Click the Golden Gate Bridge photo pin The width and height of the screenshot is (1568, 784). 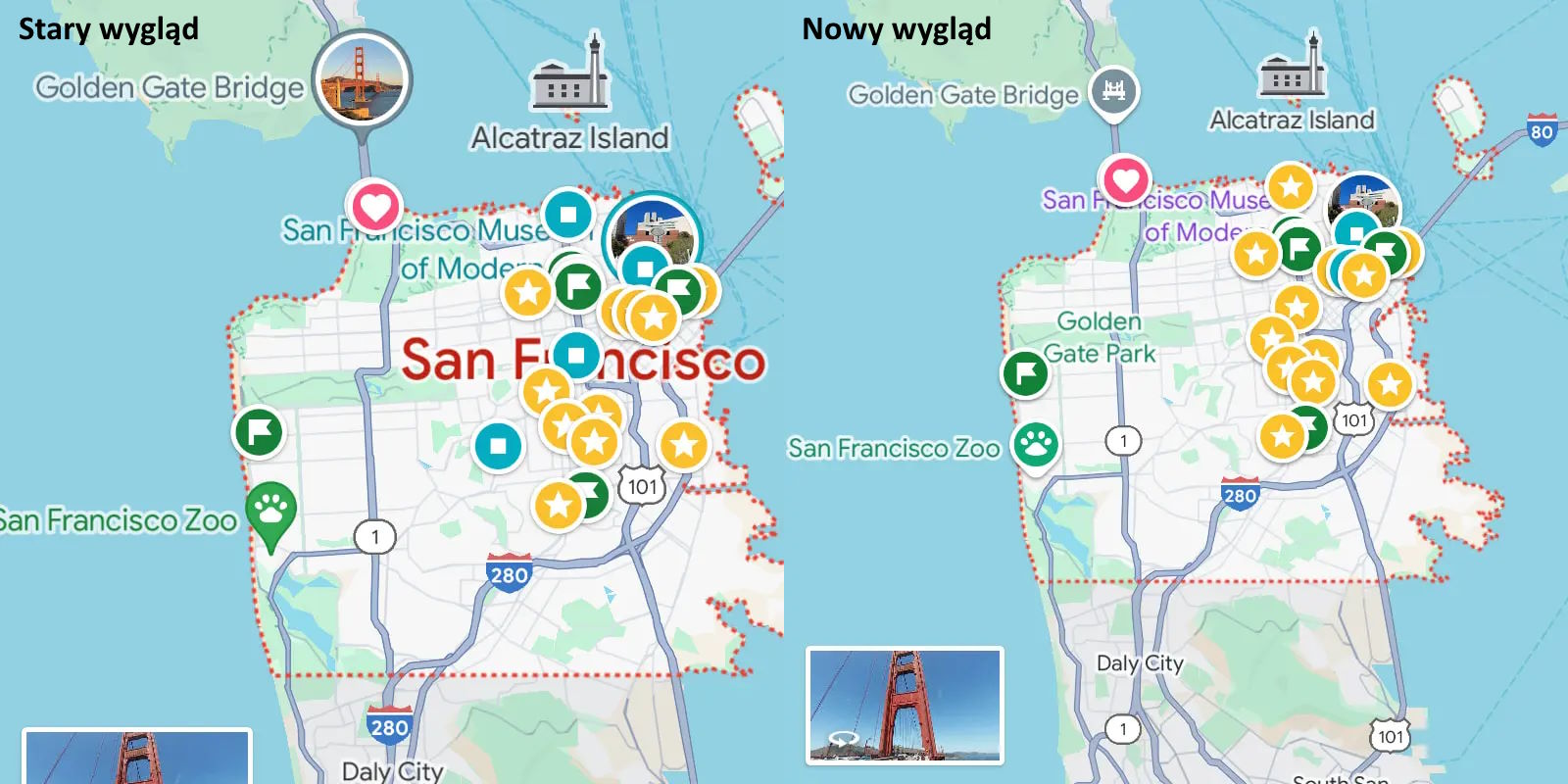363,78
